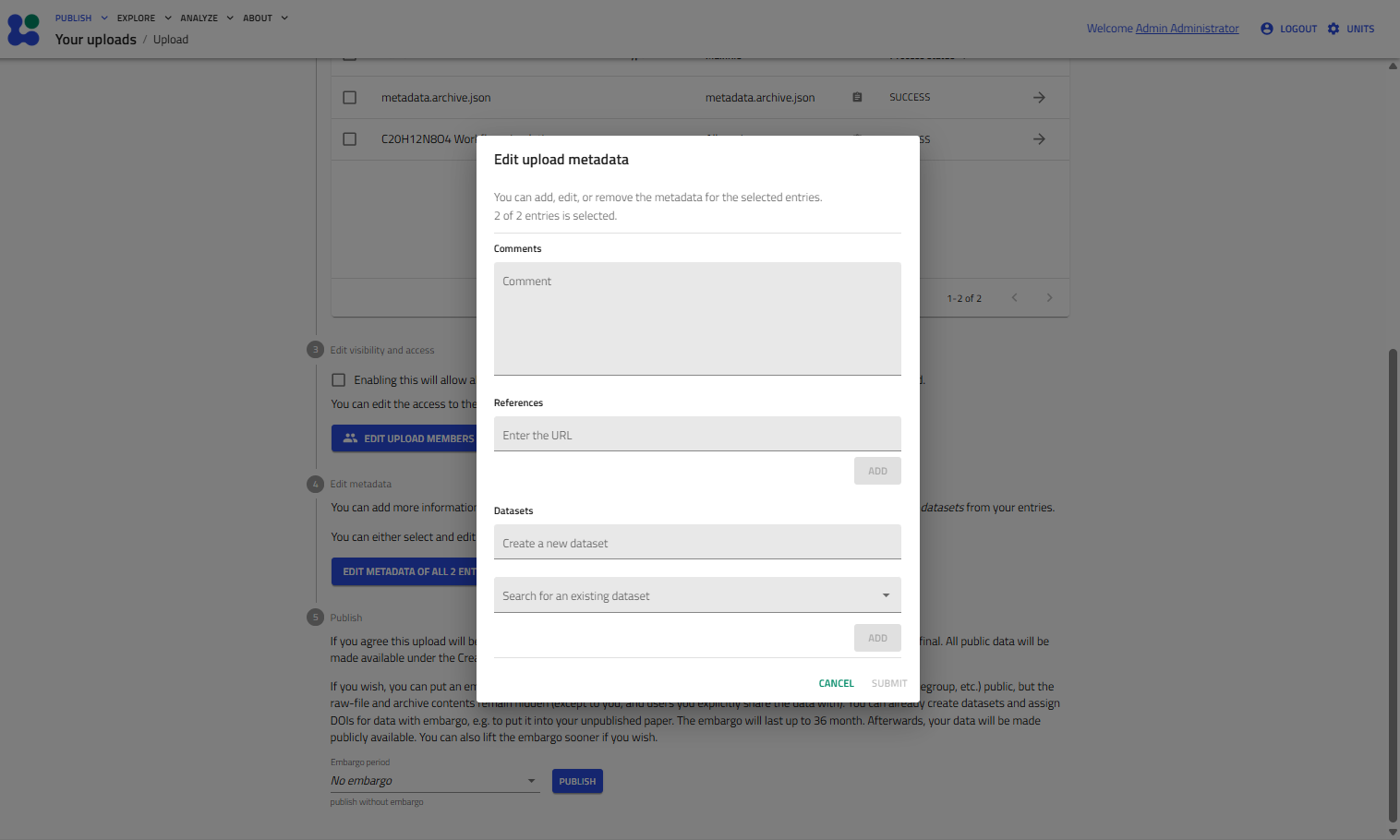Click the page vertical scrollbar thumb

tap(1393, 584)
